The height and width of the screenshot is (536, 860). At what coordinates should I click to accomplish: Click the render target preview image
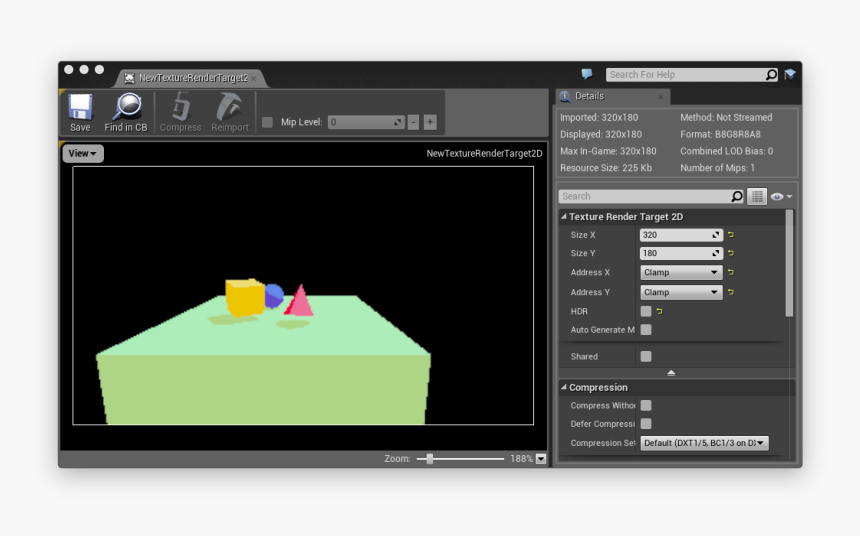[x=303, y=295]
